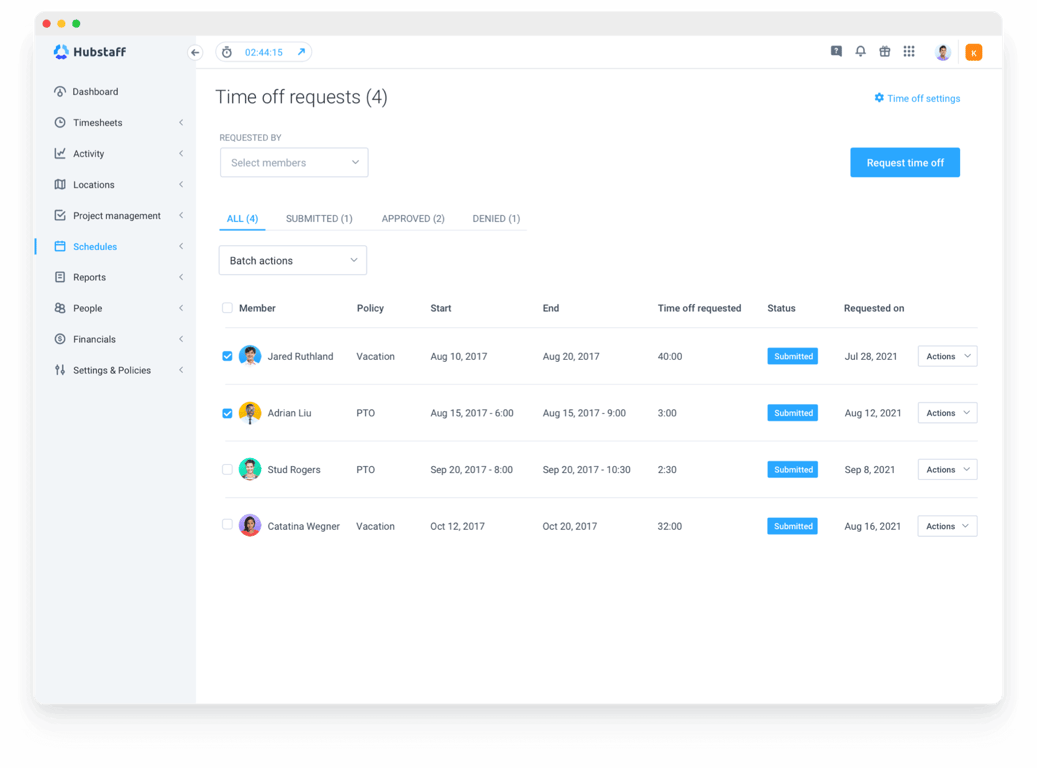This screenshot has height=768, width=1037.
Task: Click the Hubstaff logo icon
Action: pyautogui.click(x=61, y=52)
